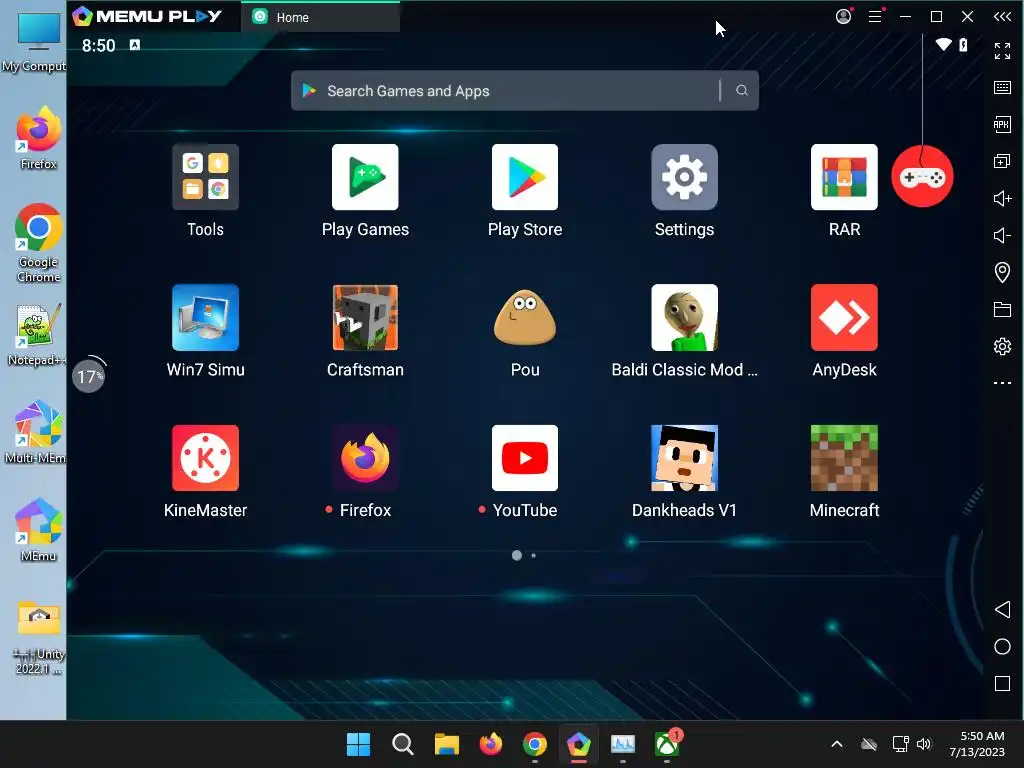Open the keymapping keyboard tool

pyautogui.click(x=1002, y=88)
